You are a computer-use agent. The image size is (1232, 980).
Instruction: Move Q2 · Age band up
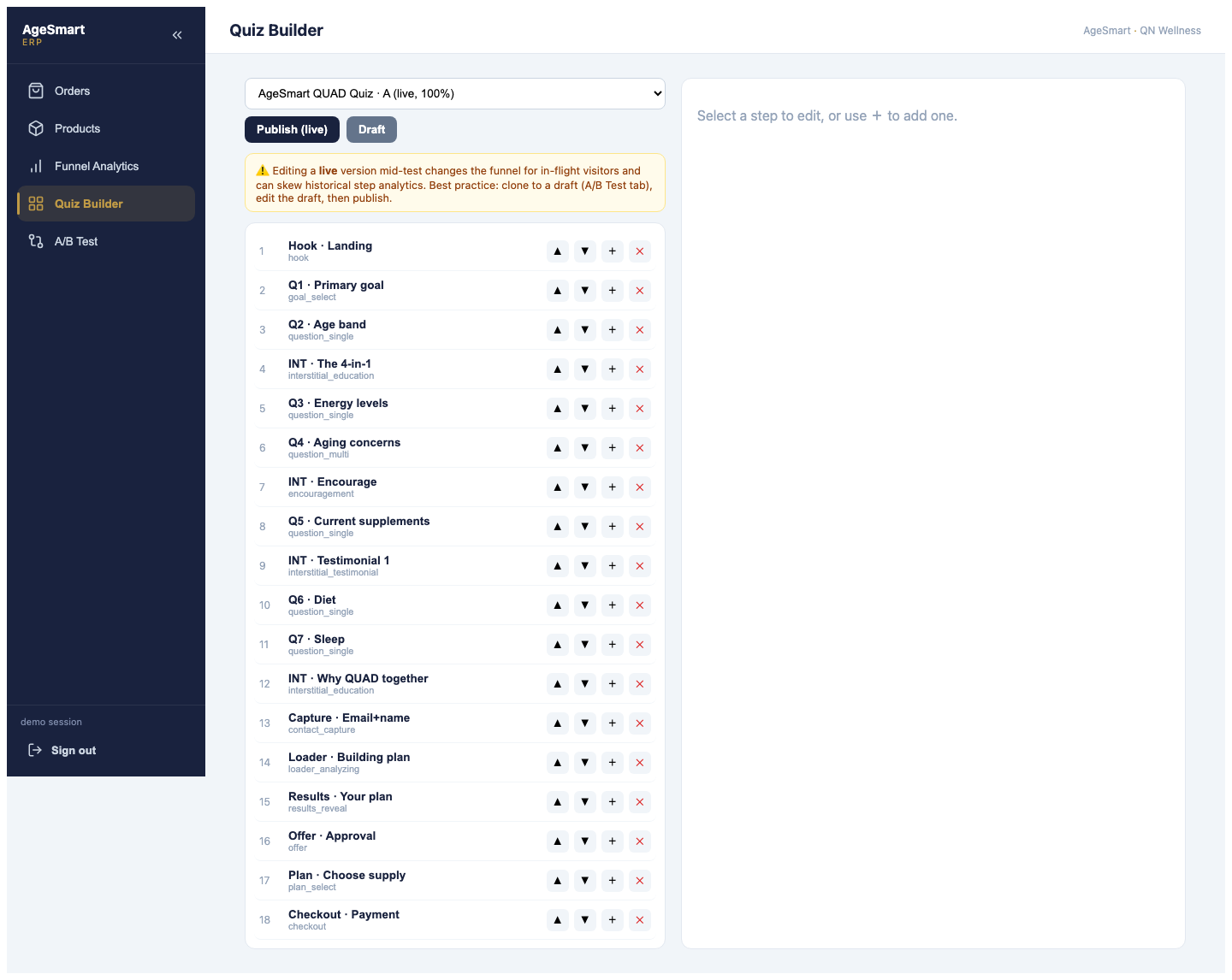pos(558,330)
